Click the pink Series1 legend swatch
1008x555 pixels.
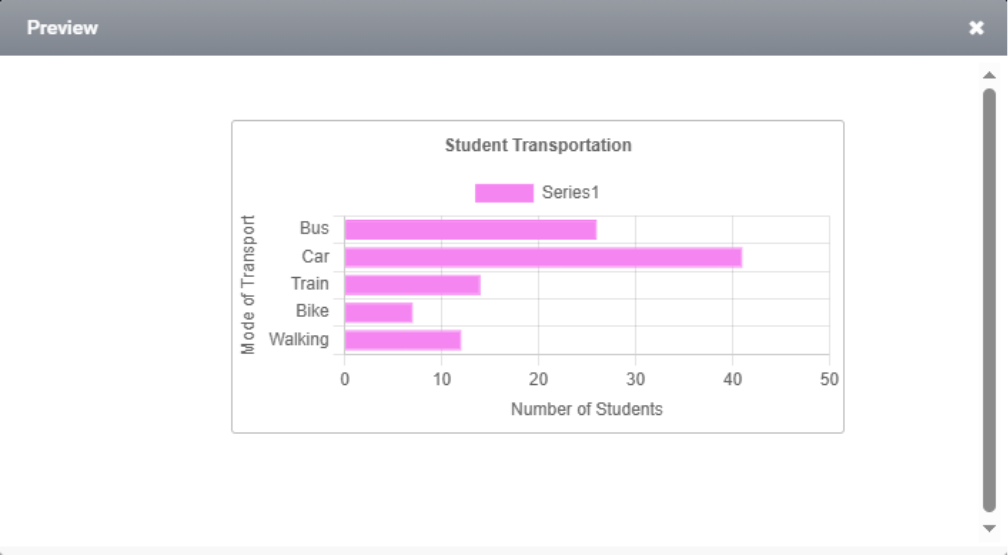pos(504,193)
